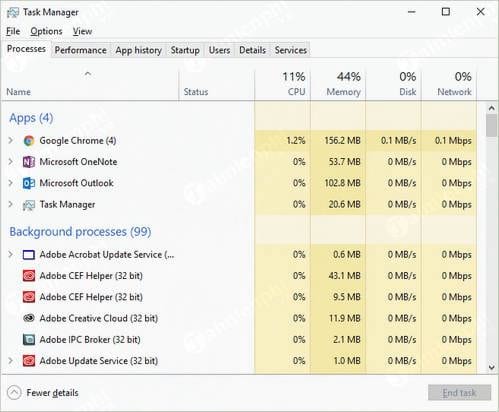Click the 0.1 Mbps network value
The image size is (499, 412).
click(x=453, y=141)
